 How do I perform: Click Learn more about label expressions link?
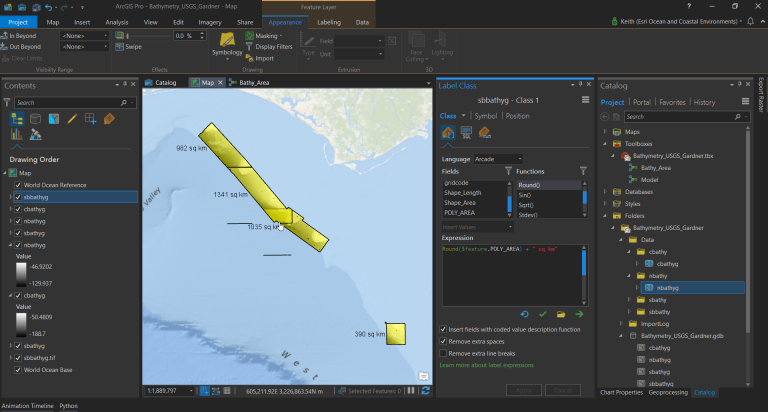tap(486, 365)
